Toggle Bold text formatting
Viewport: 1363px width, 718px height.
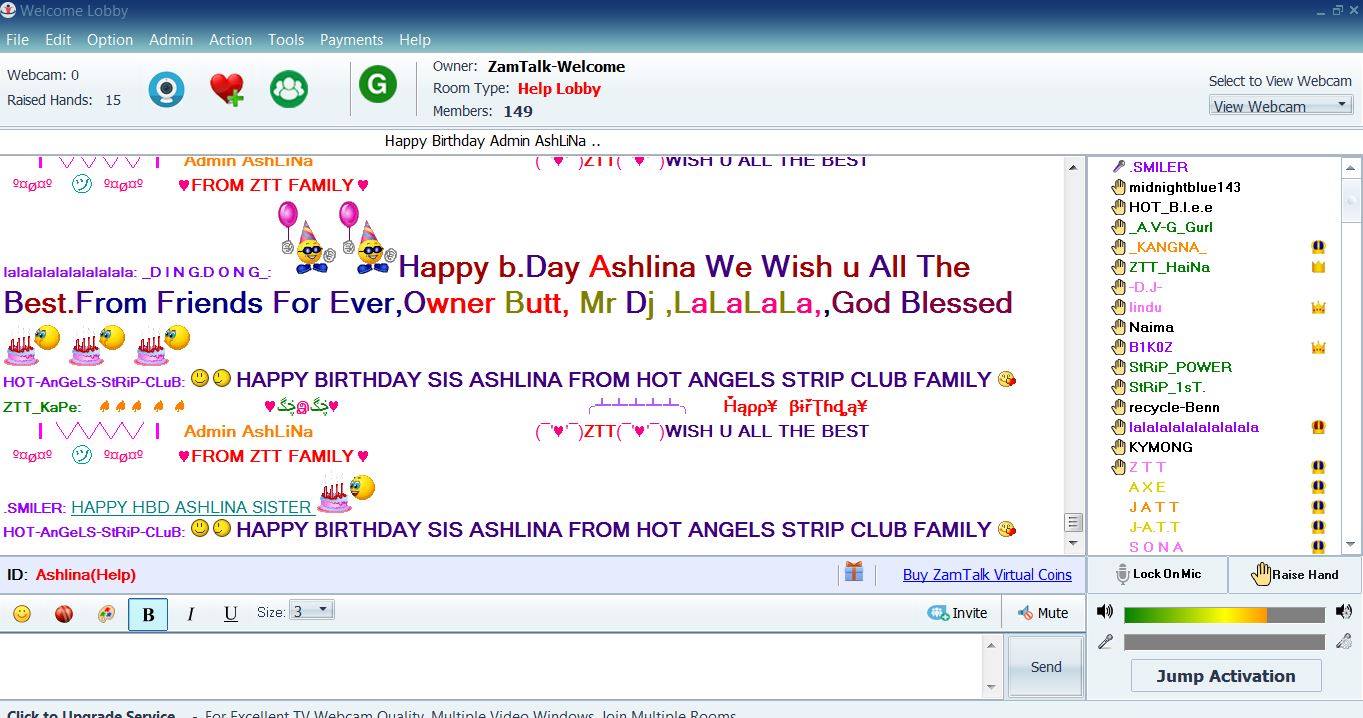tap(148, 614)
